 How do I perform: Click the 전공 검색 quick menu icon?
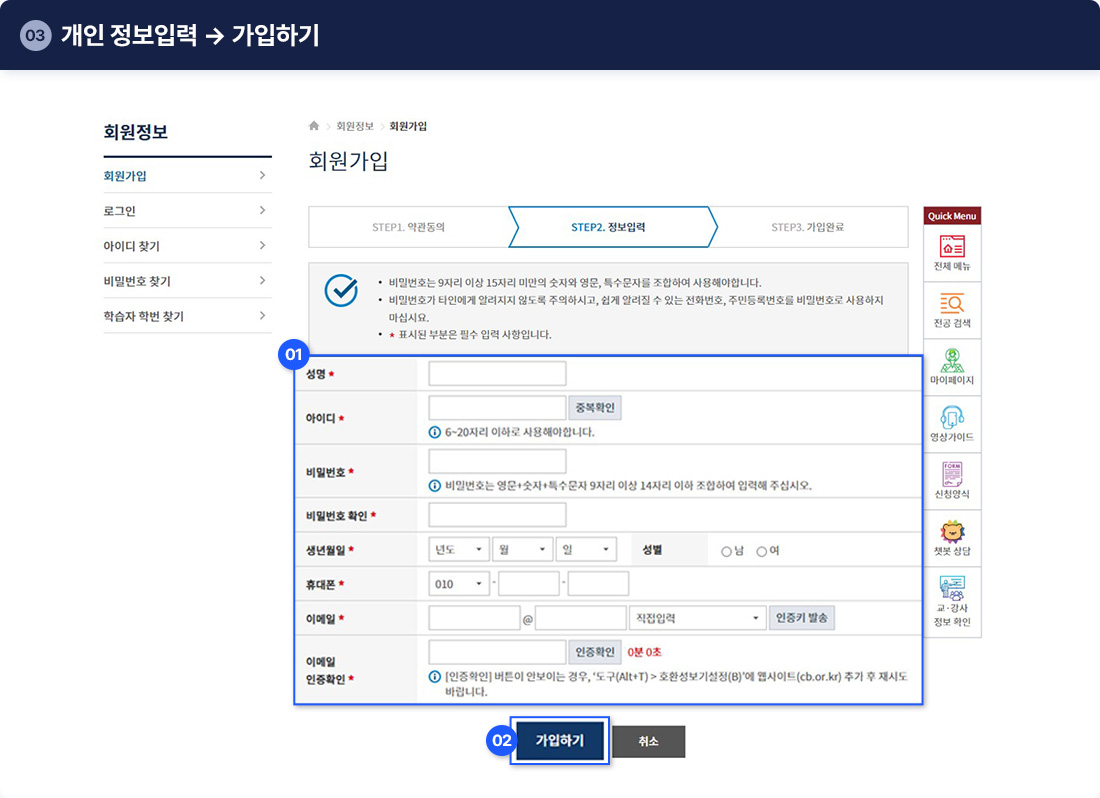952,303
